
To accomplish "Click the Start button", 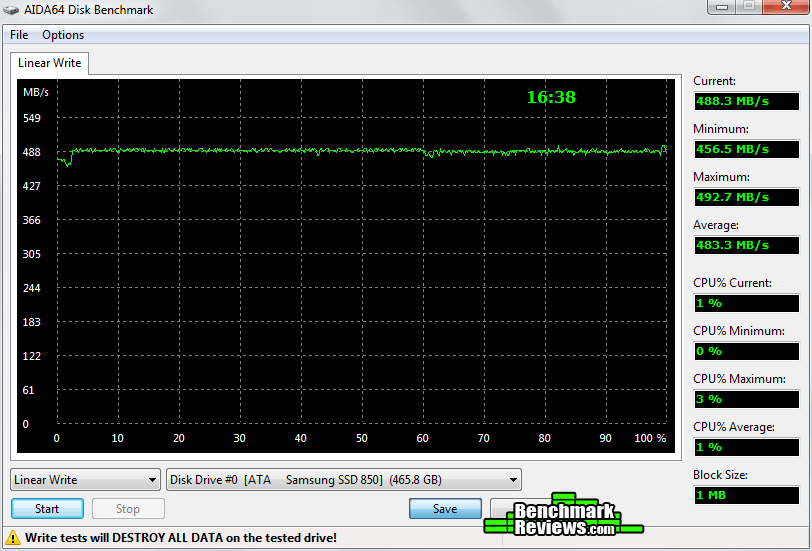I will coord(47,509).
